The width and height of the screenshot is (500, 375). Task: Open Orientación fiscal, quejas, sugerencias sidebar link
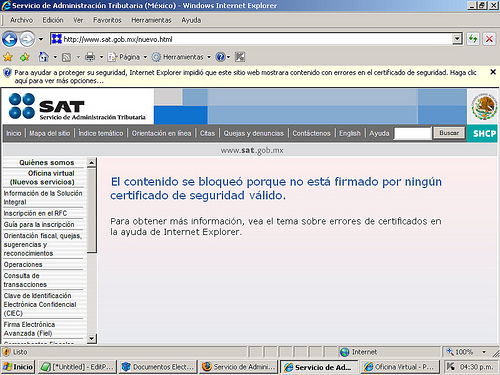(43, 244)
